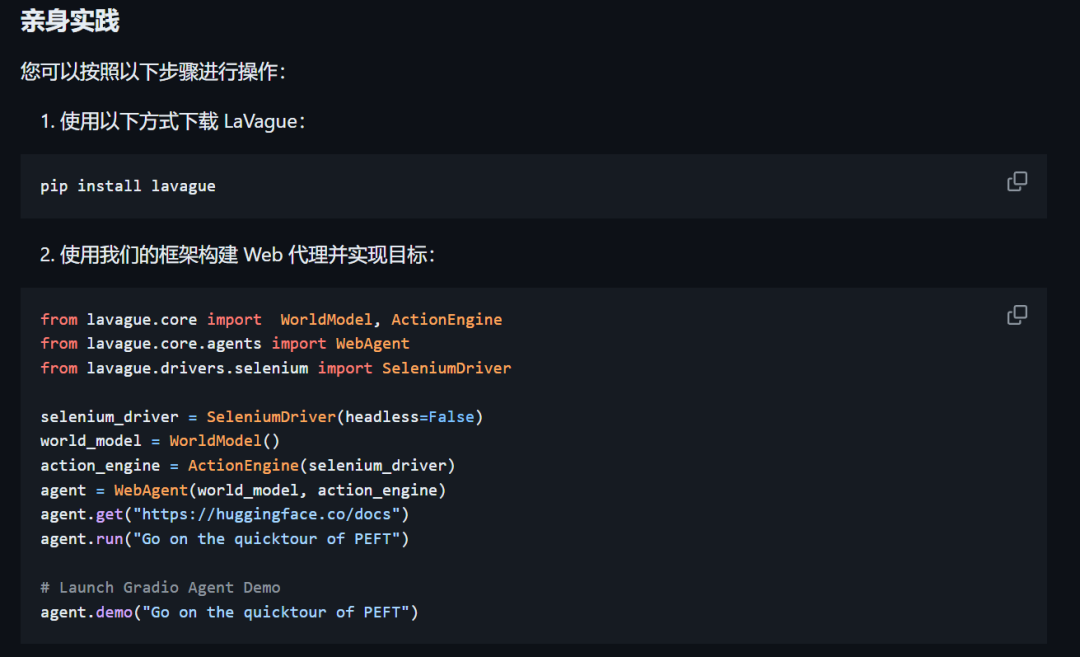Copy the Python WebAgent code block

tap(1017, 315)
